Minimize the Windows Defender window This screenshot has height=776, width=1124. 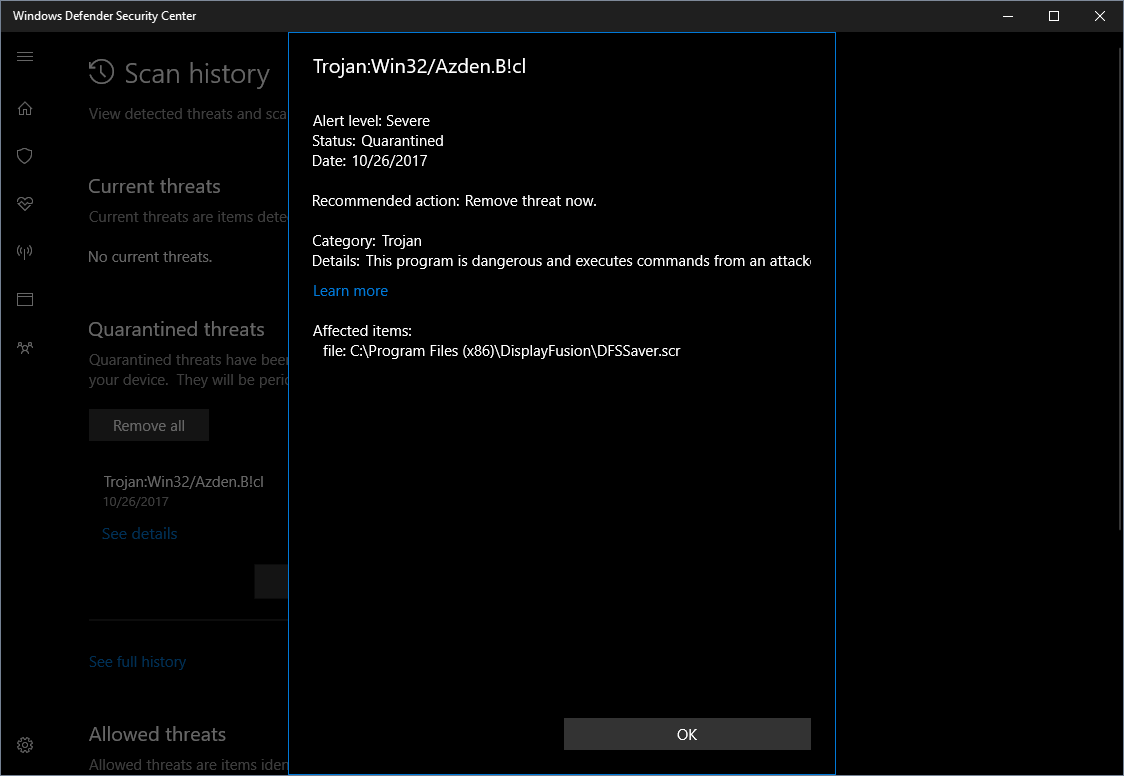[1008, 16]
